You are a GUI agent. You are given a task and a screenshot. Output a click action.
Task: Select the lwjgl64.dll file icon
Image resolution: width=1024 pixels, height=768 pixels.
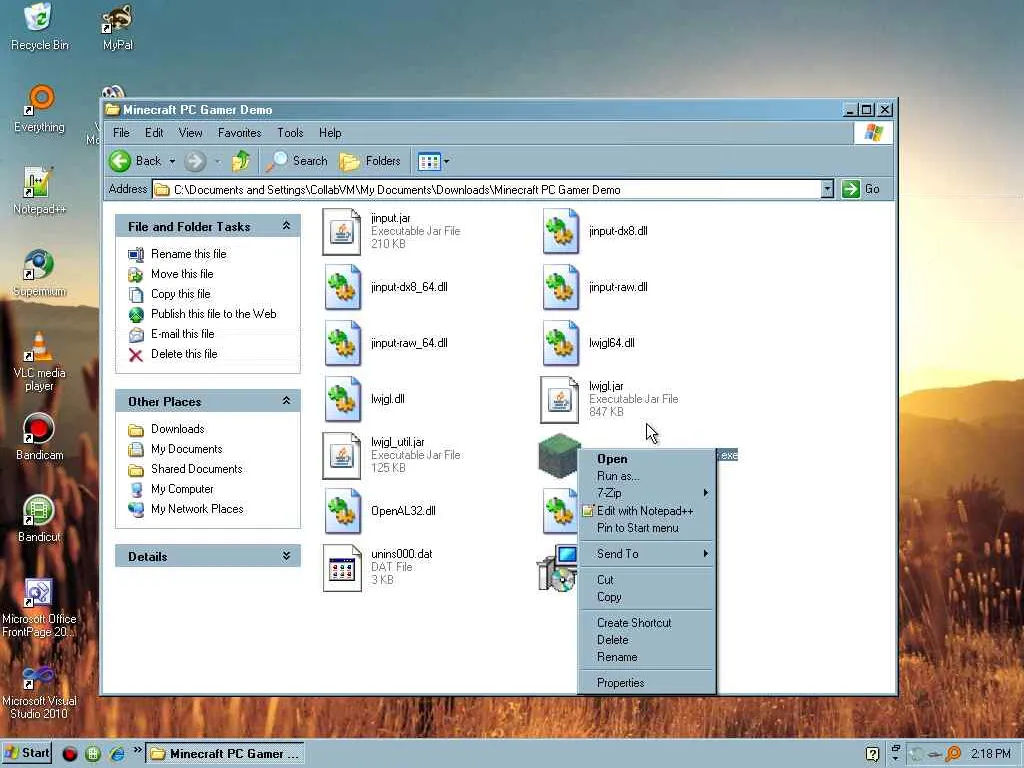(560, 344)
